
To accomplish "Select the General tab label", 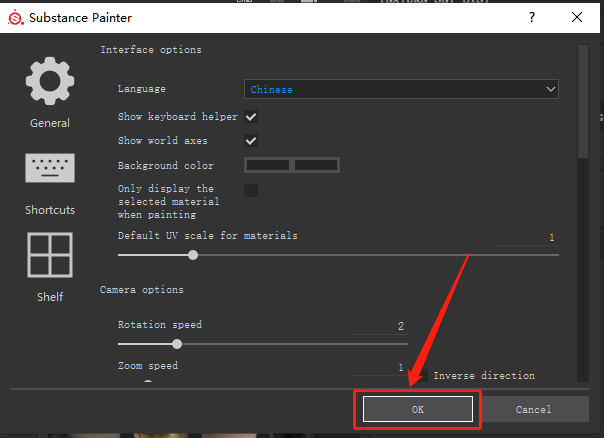I will point(50,123).
